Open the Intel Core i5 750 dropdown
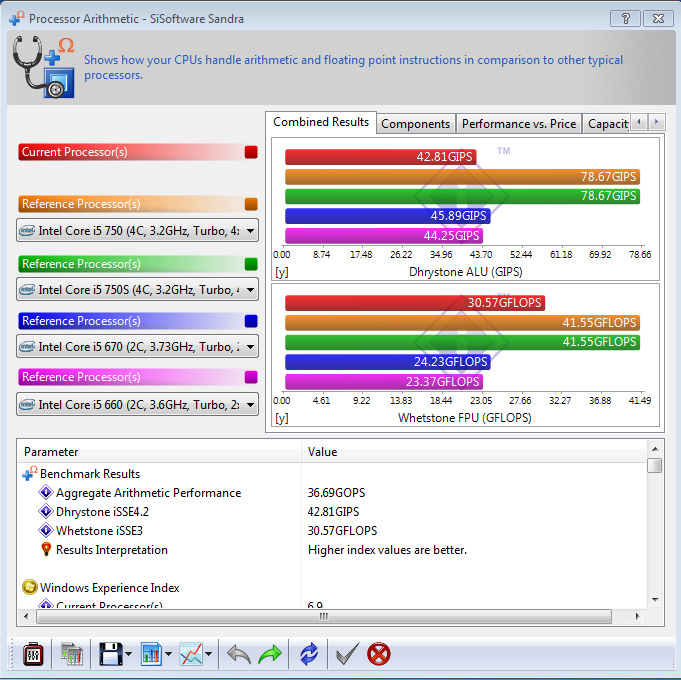The image size is (681, 680). click(x=137, y=231)
